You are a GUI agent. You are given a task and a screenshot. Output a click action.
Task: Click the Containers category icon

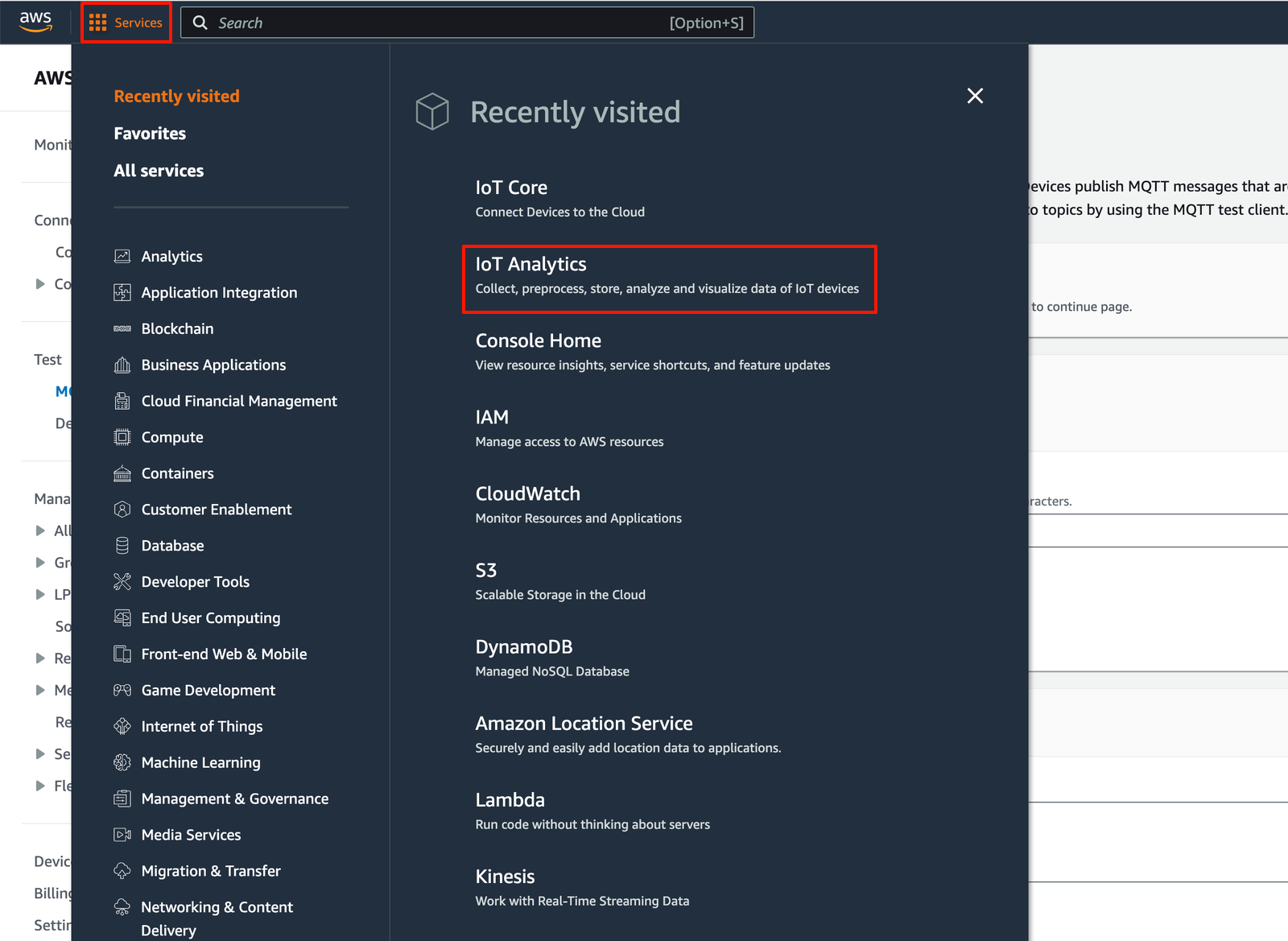[122, 473]
